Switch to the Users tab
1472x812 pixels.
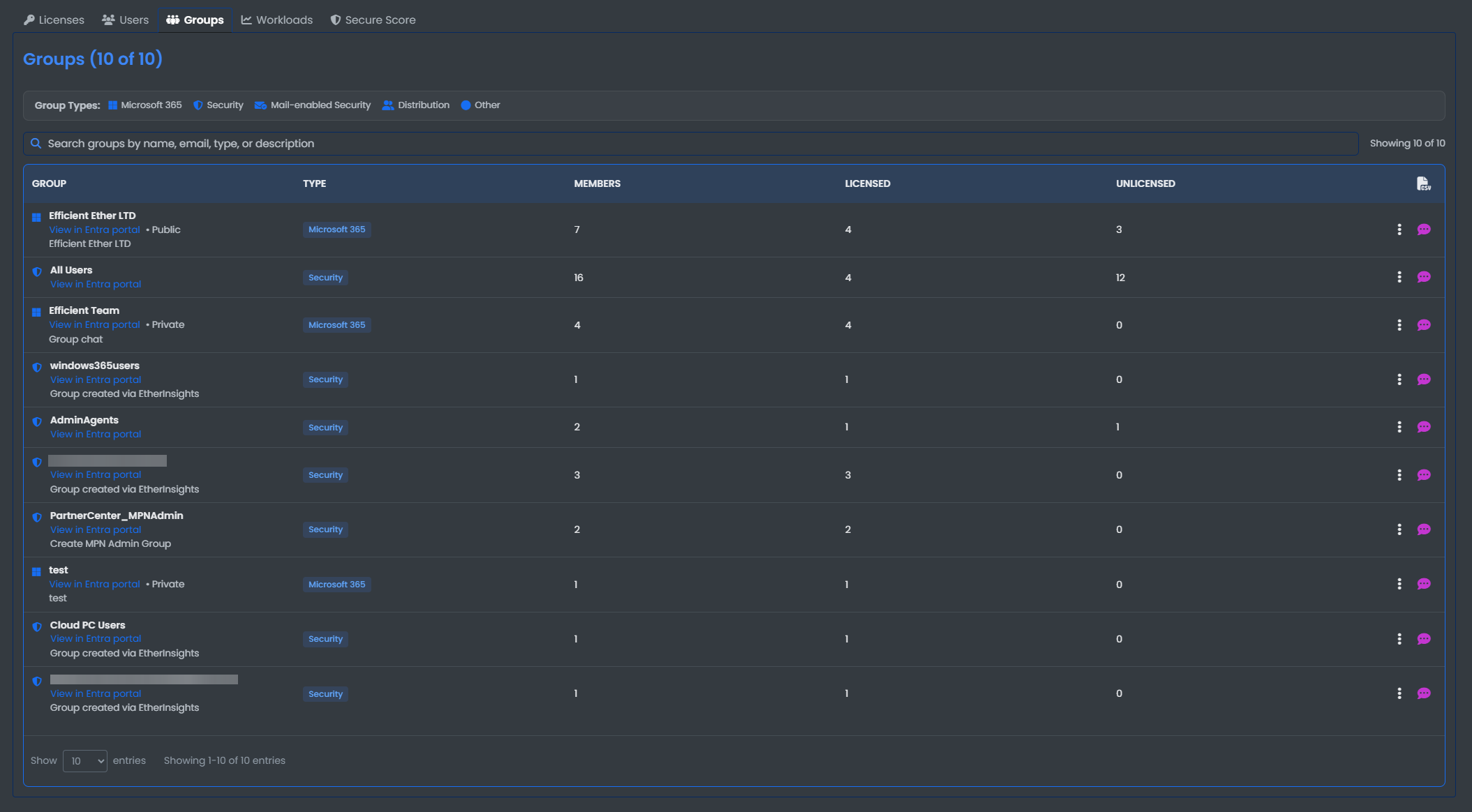coord(126,20)
